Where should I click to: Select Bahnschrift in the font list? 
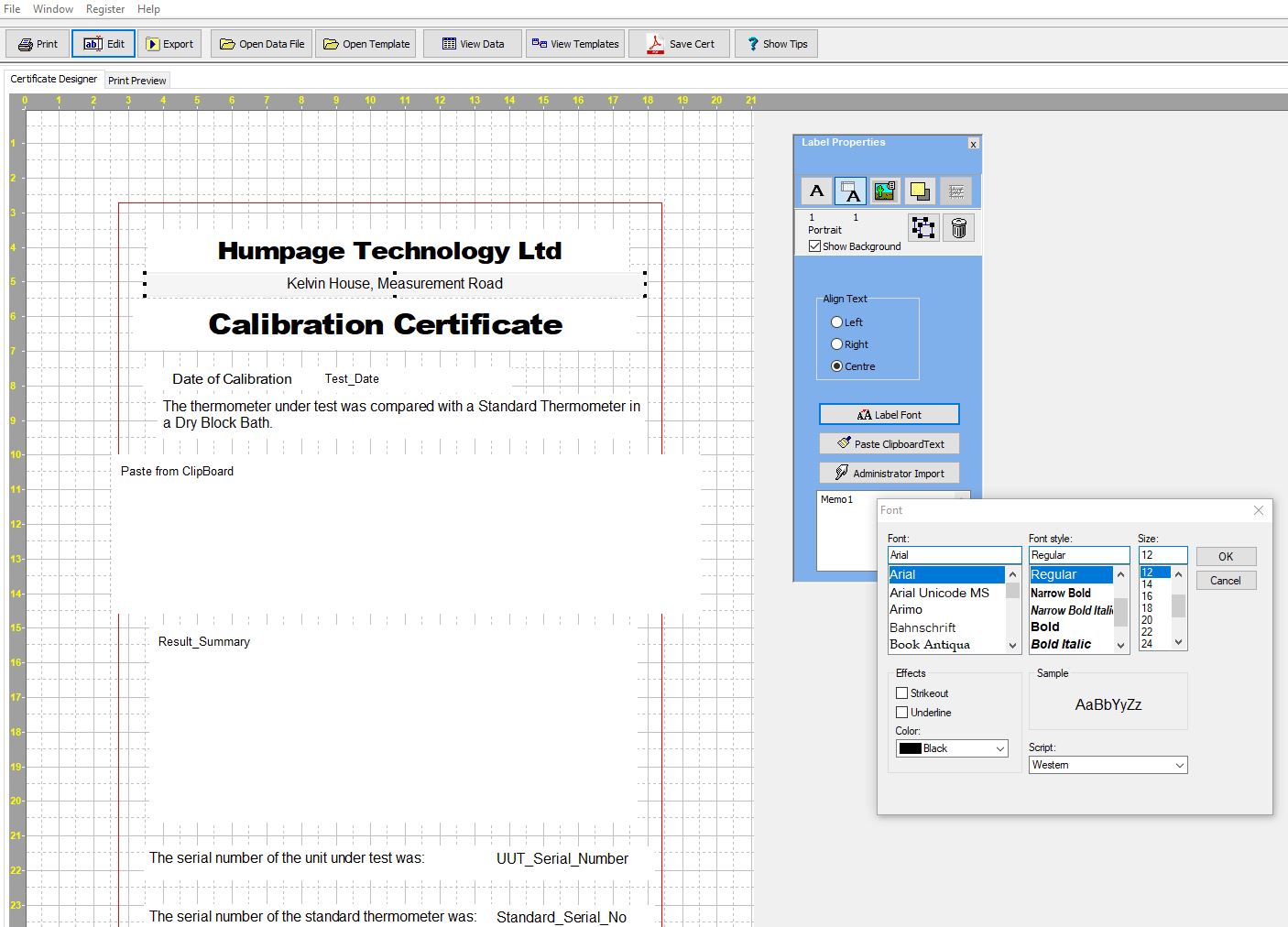[x=946, y=627]
